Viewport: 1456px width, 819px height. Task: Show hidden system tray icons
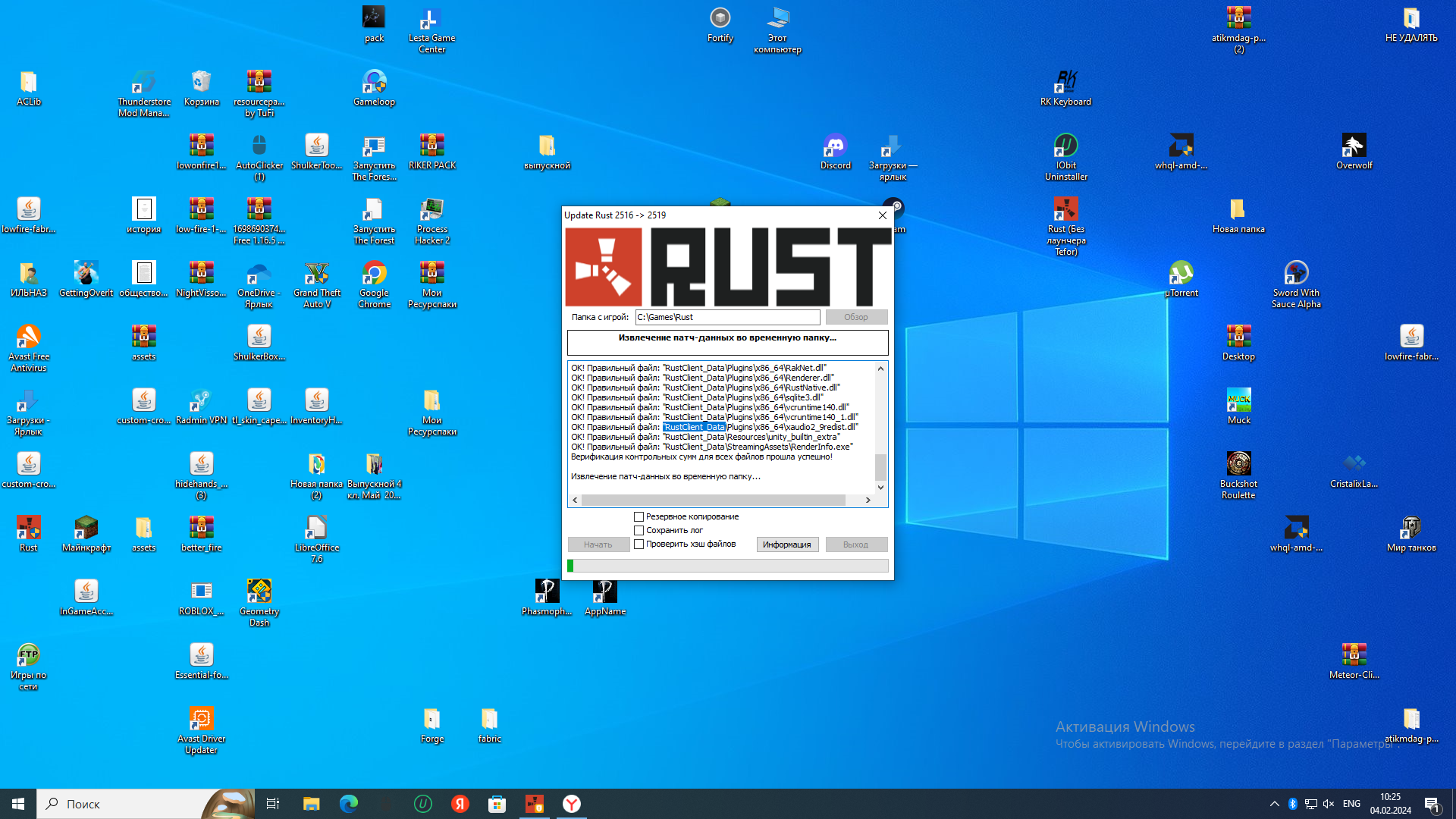click(x=1274, y=804)
